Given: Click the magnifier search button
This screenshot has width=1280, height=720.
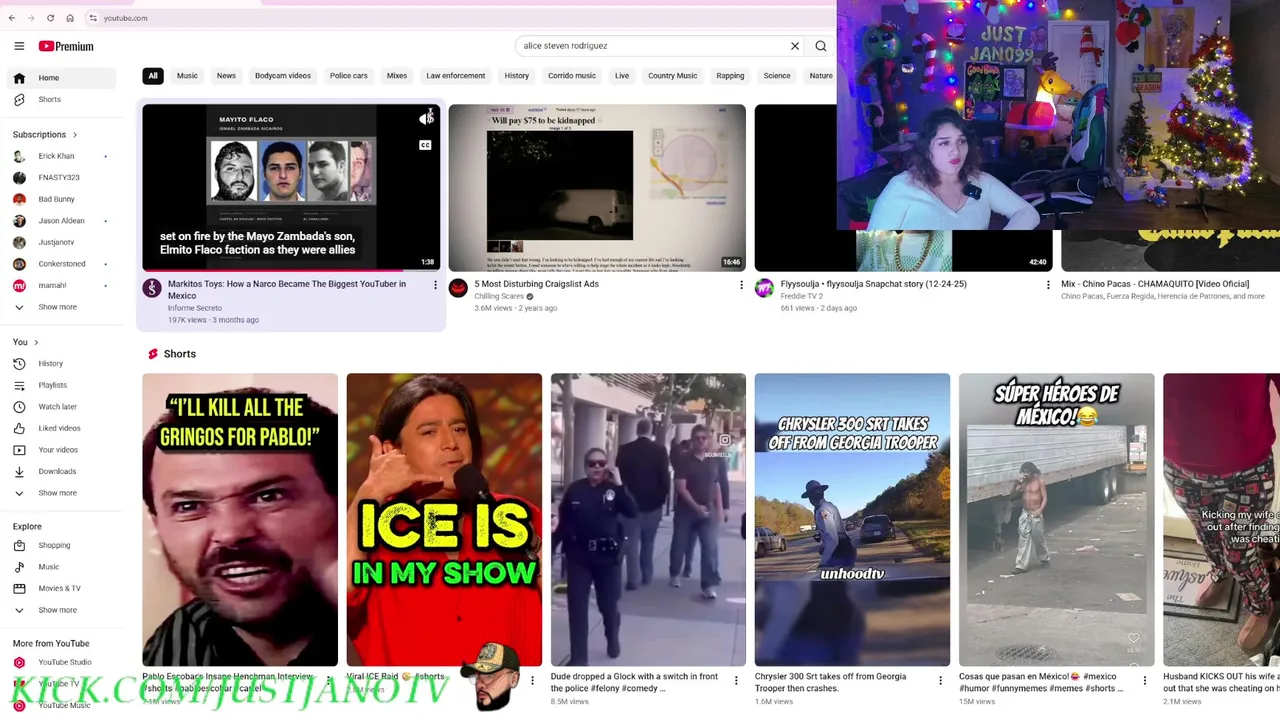Looking at the screenshot, I should pyautogui.click(x=821, y=46).
